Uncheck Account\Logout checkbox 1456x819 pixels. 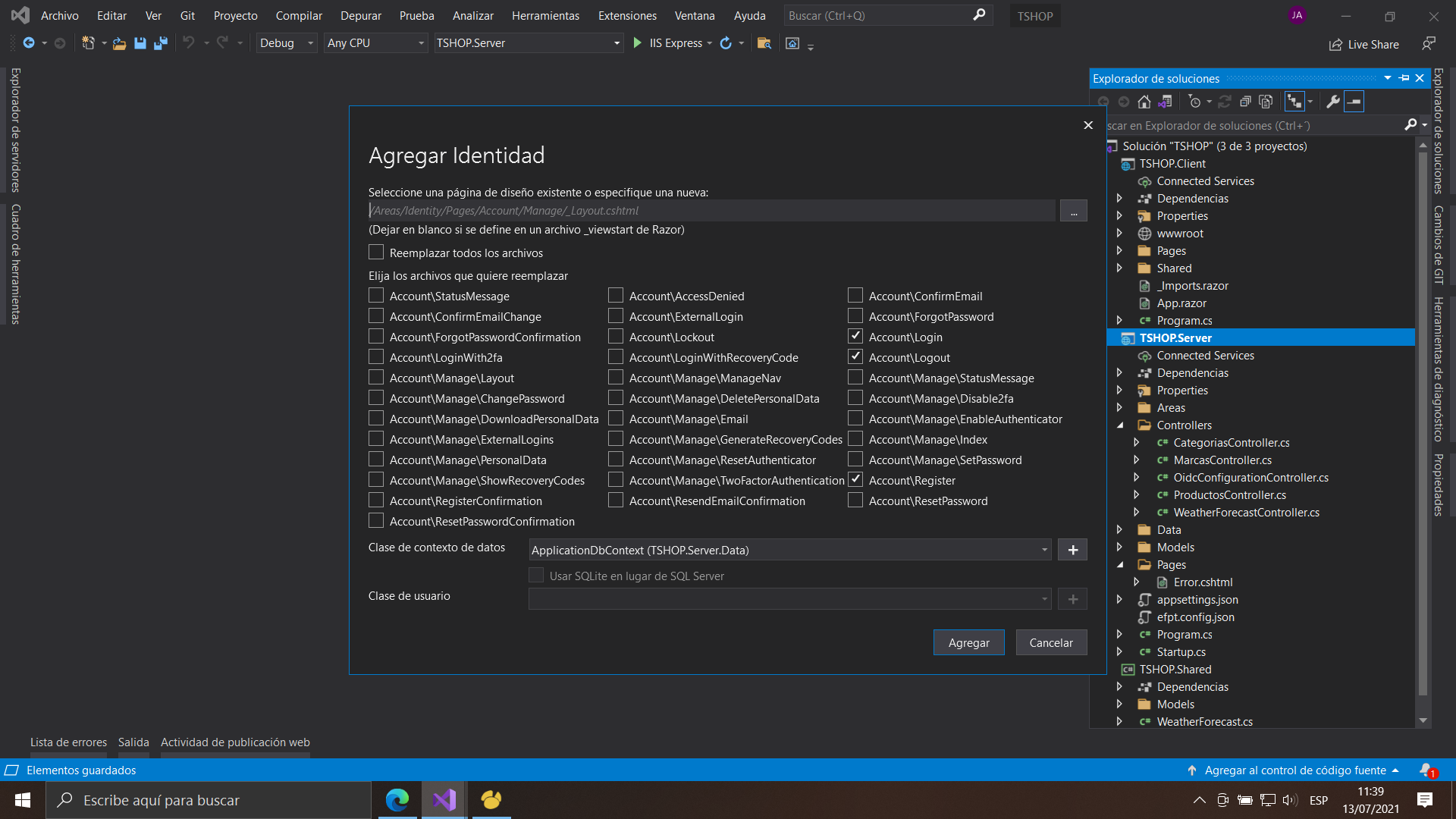[855, 356]
